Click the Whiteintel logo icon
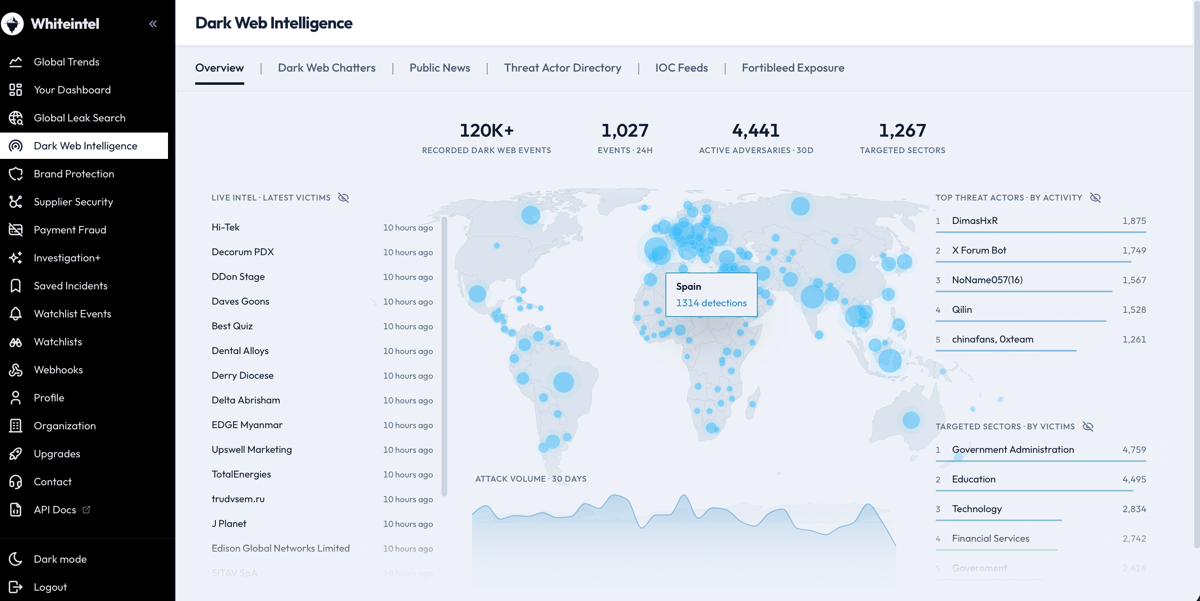This screenshot has width=1200, height=601. pyautogui.click(x=13, y=23)
